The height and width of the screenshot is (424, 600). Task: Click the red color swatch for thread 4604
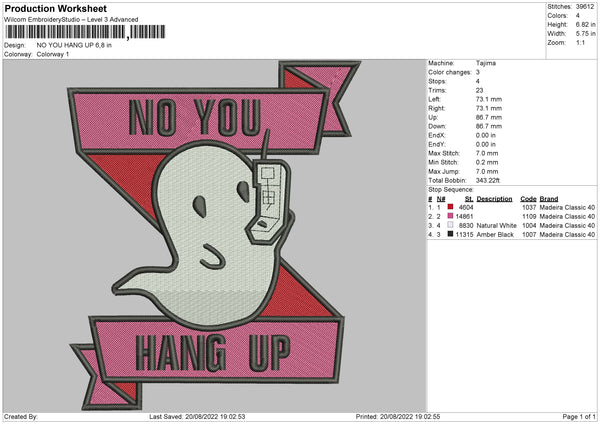pyautogui.click(x=450, y=207)
